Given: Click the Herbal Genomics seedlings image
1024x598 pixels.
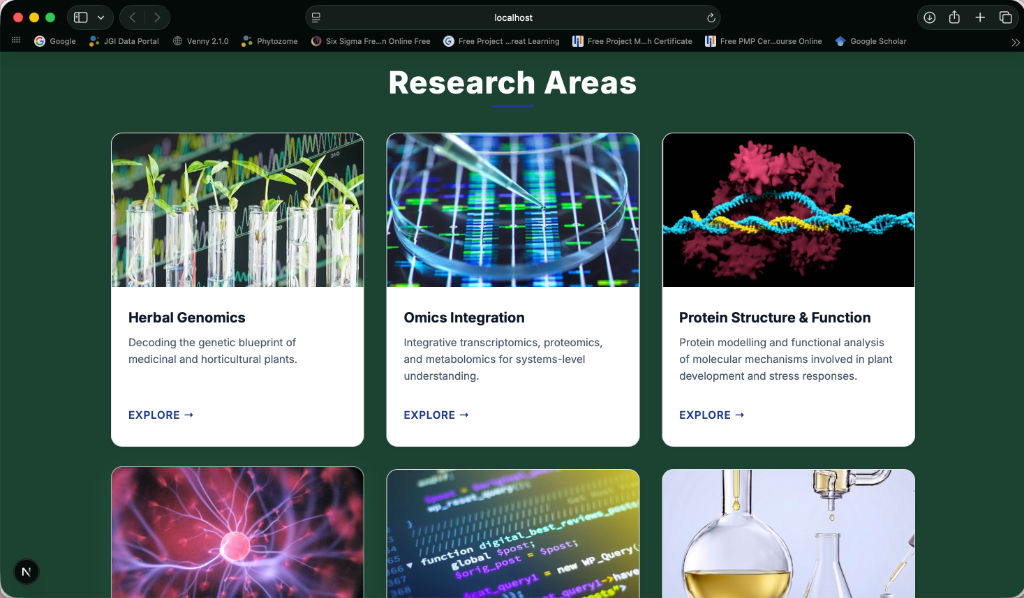Looking at the screenshot, I should [238, 210].
